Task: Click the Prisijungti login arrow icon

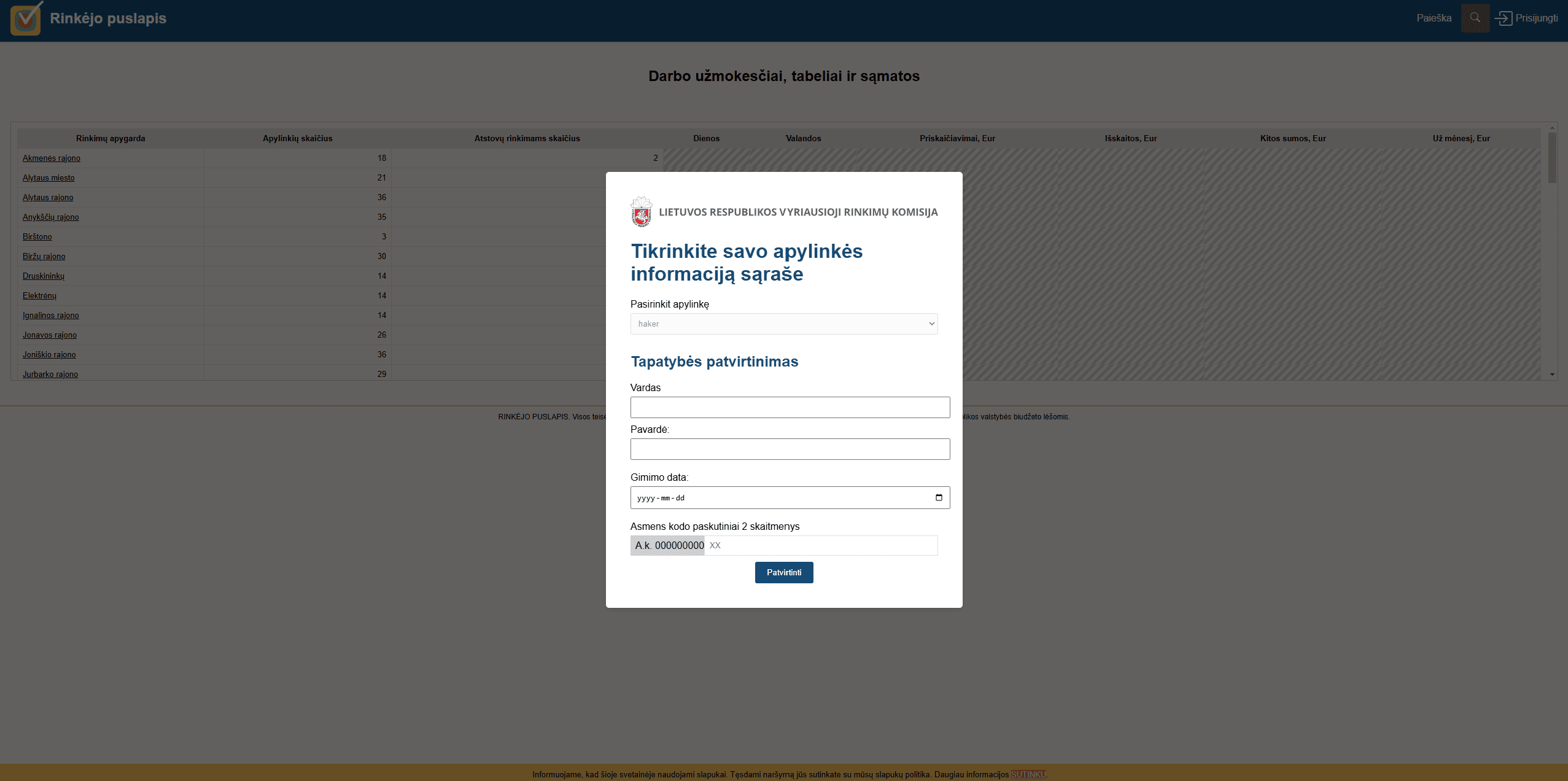Action: click(x=1504, y=18)
